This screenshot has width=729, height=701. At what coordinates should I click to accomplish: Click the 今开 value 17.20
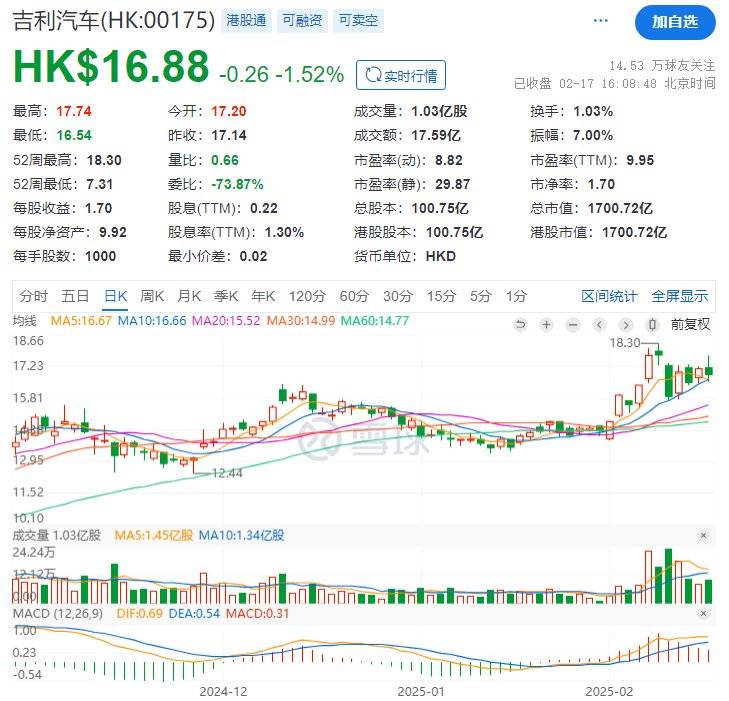click(x=231, y=112)
